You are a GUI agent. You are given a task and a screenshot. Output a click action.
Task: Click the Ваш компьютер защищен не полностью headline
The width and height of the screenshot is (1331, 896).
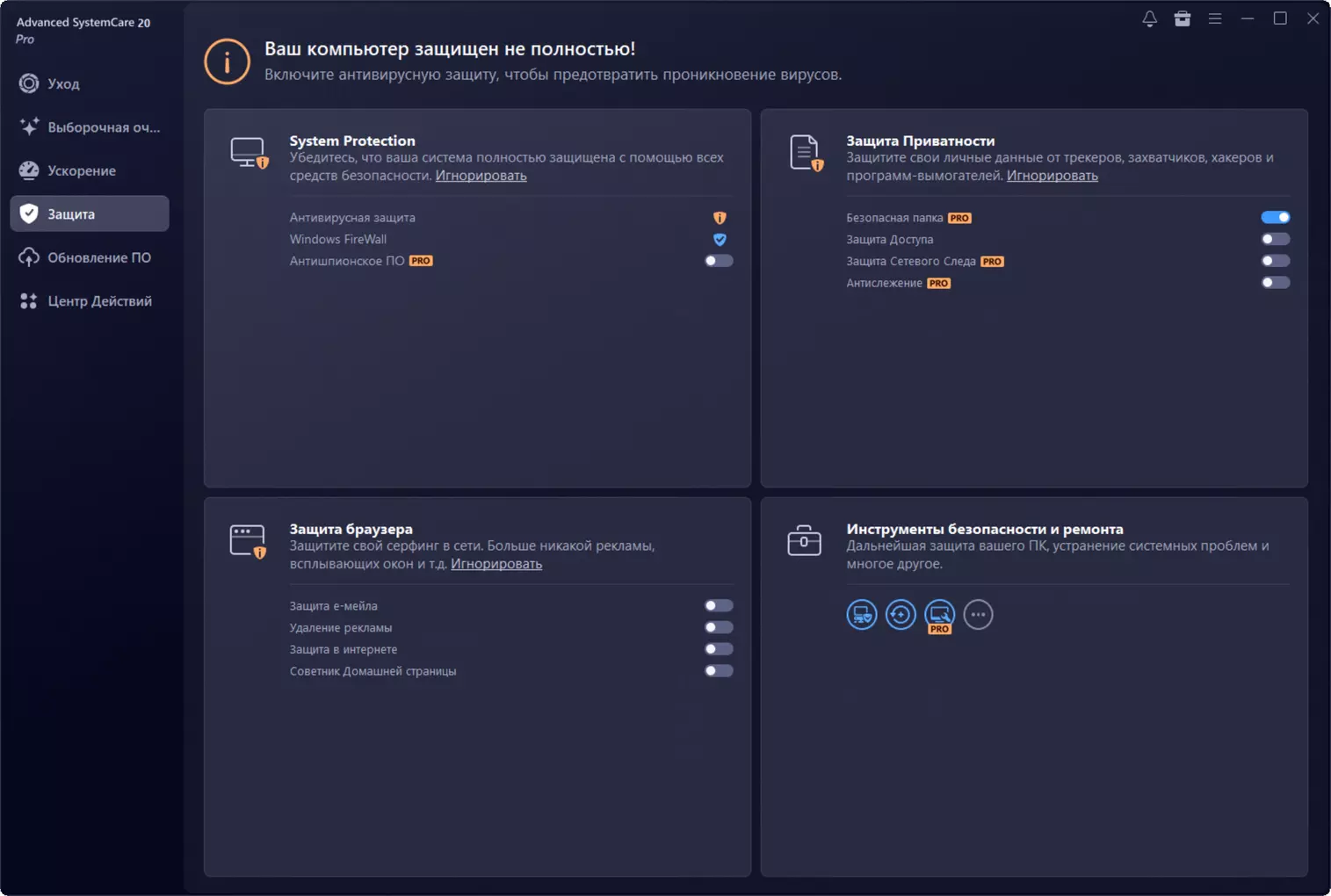coord(450,49)
